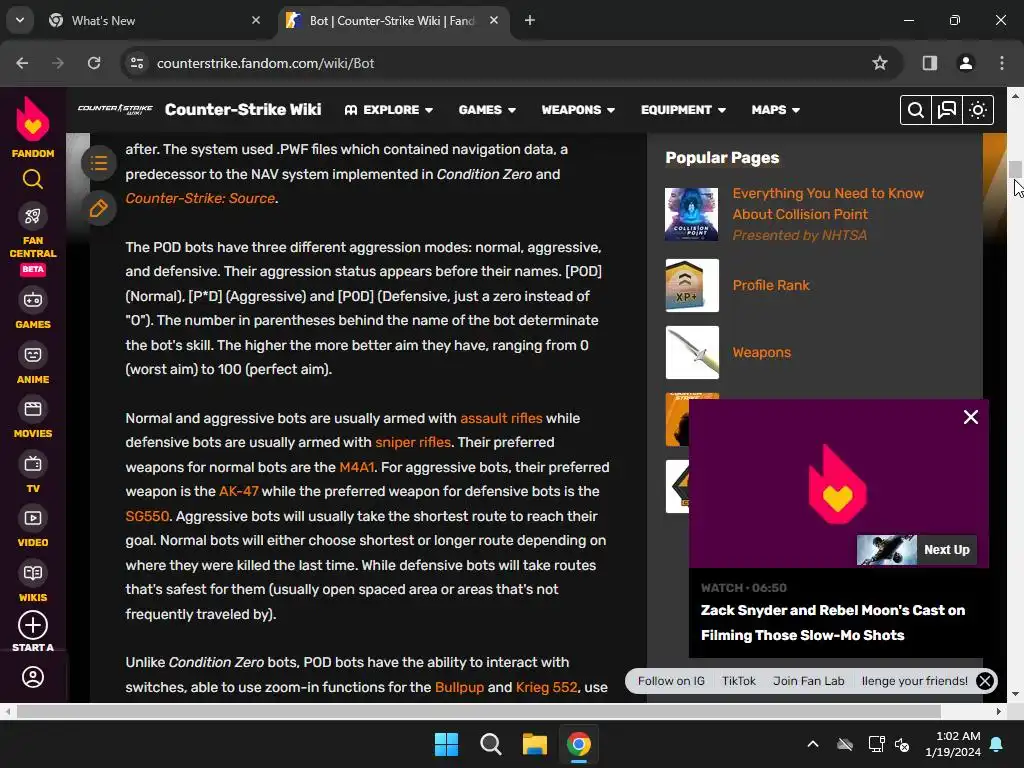Open Wikis in Fandom sidebar

click(x=33, y=582)
